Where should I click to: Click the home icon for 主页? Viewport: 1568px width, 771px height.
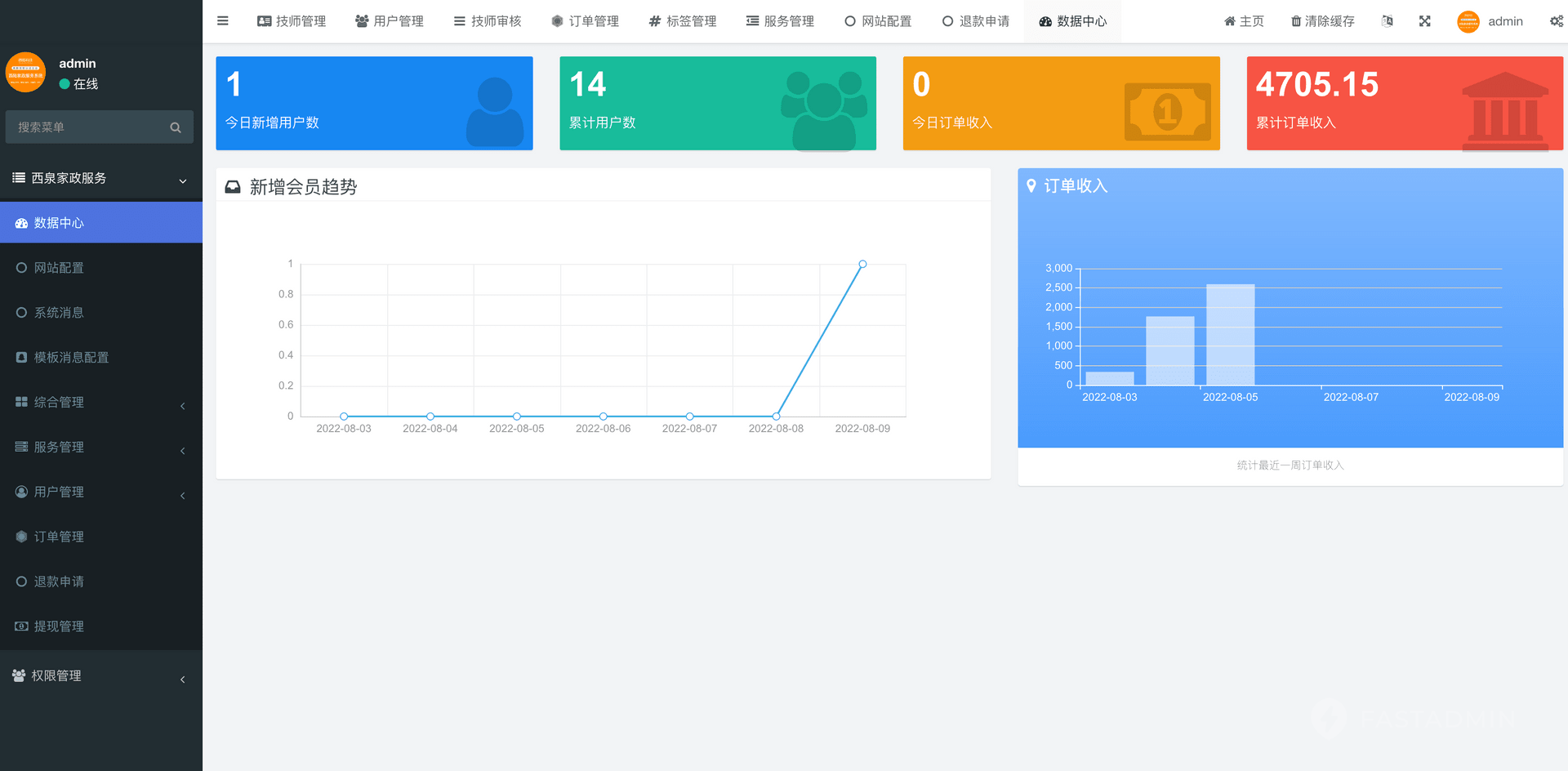(1229, 21)
